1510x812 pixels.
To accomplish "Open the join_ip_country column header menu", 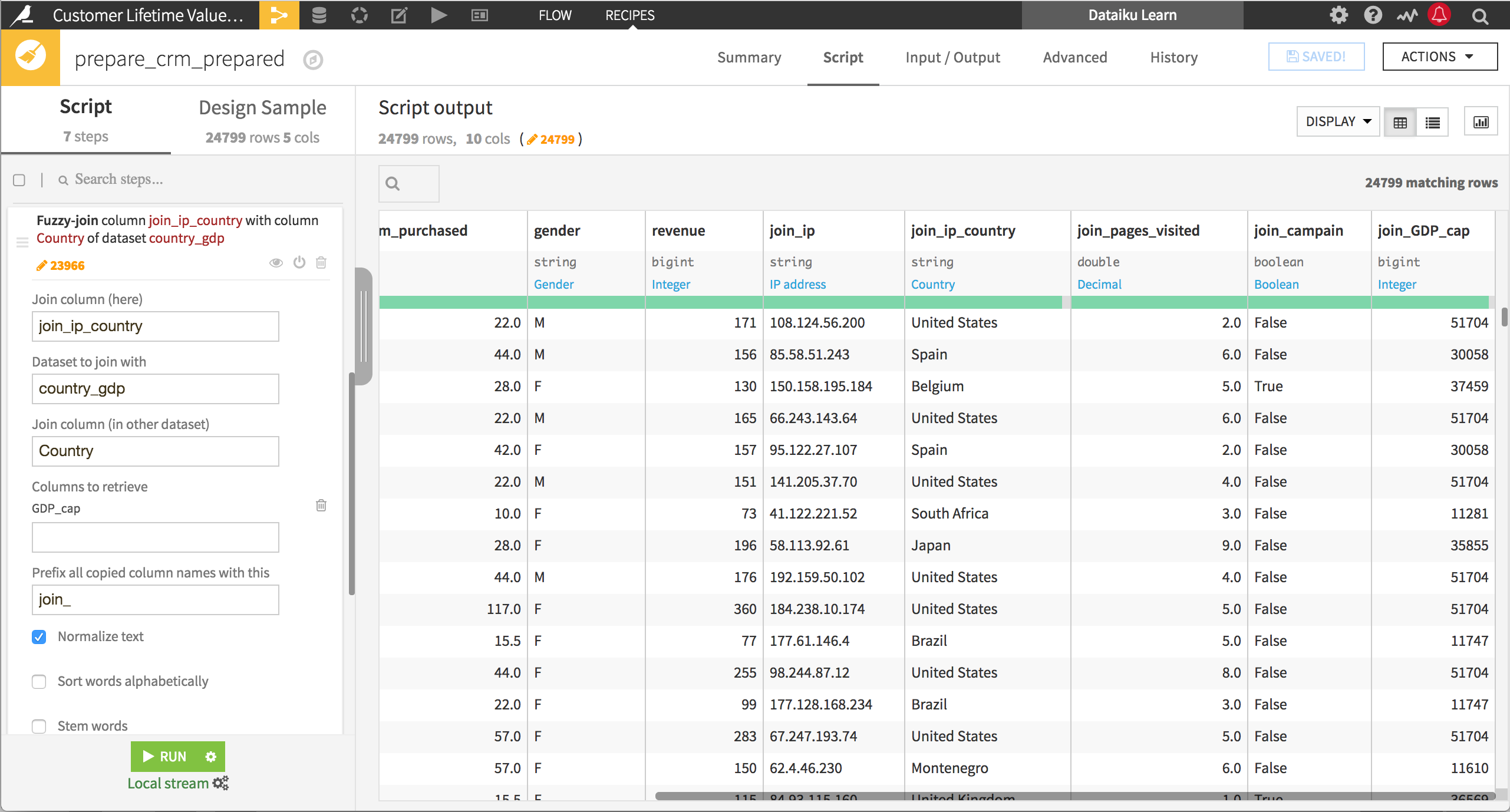I will coord(963,230).
